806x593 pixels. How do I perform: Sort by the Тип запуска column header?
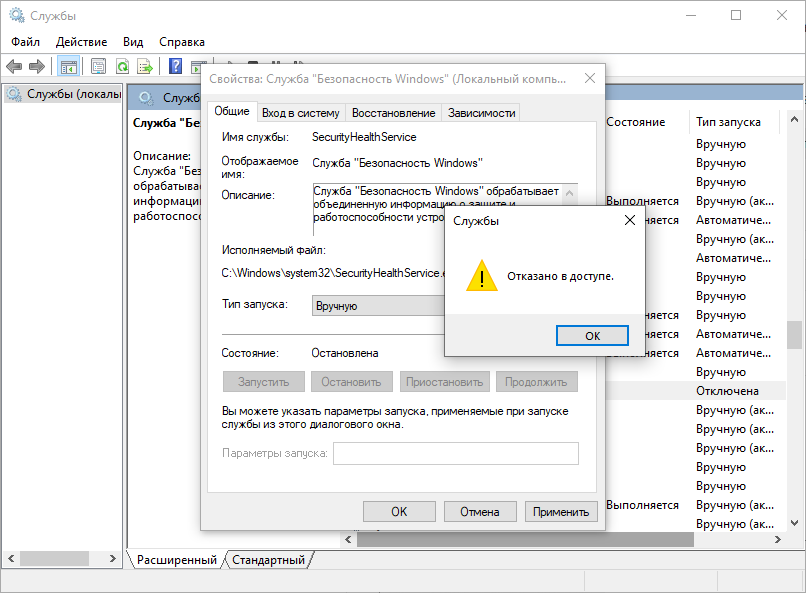click(733, 122)
